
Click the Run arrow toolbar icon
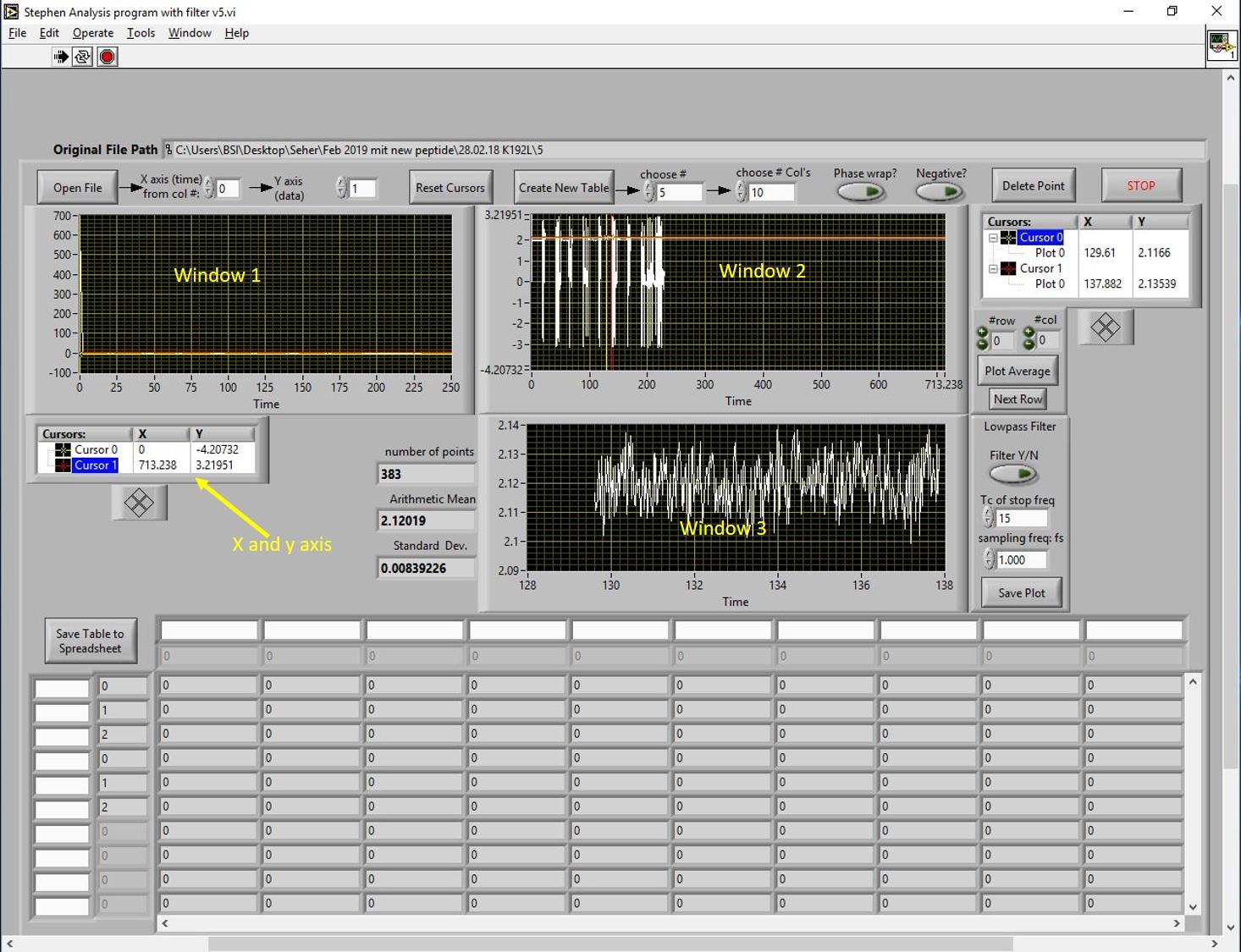pos(61,57)
